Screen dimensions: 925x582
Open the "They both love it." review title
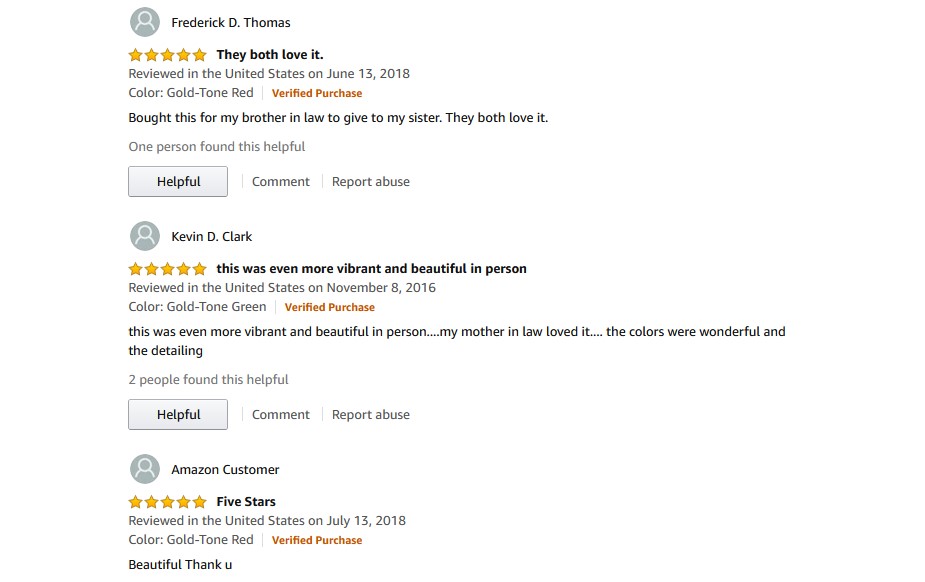270,55
